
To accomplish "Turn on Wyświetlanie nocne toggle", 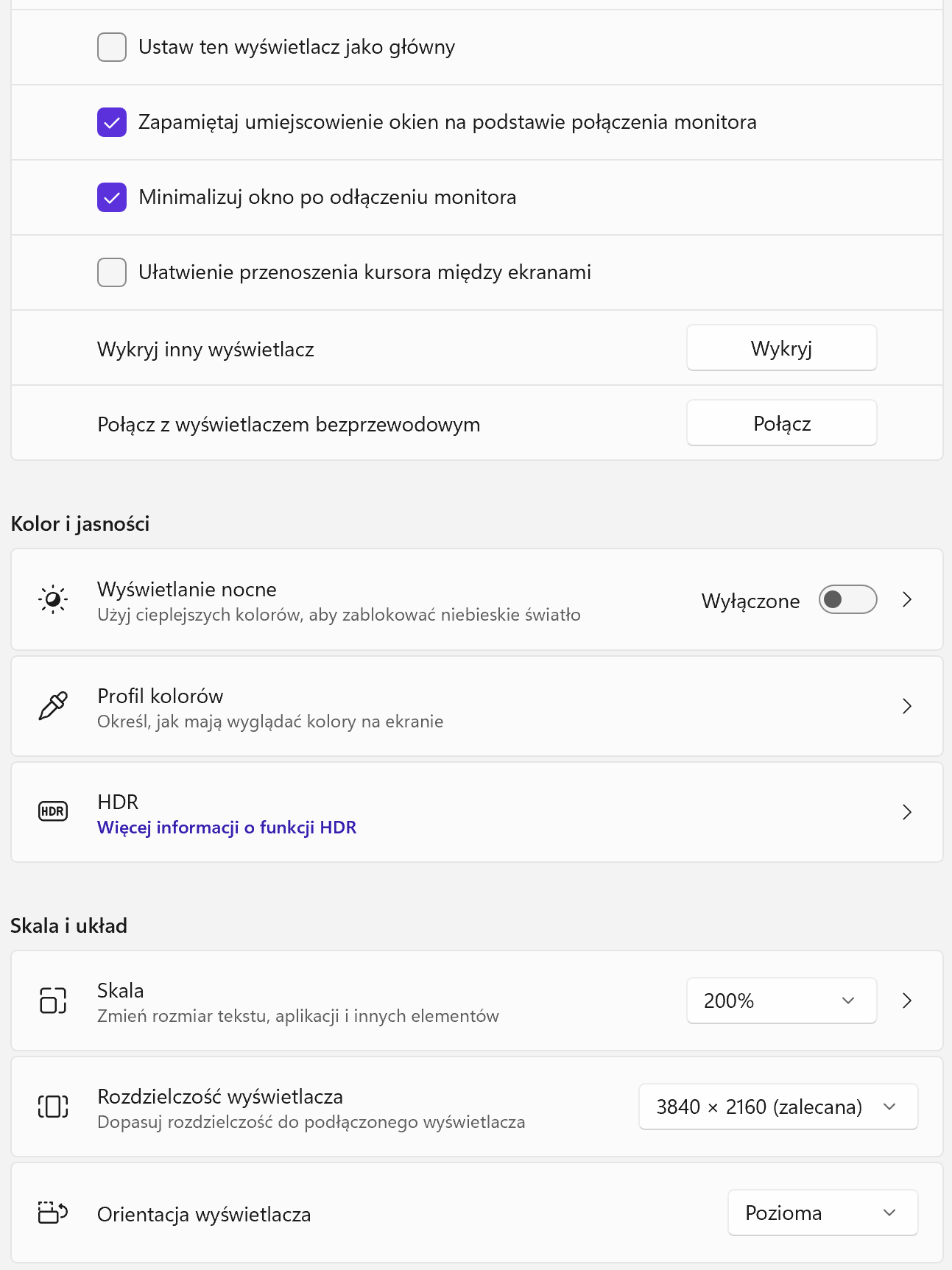I will 848,599.
